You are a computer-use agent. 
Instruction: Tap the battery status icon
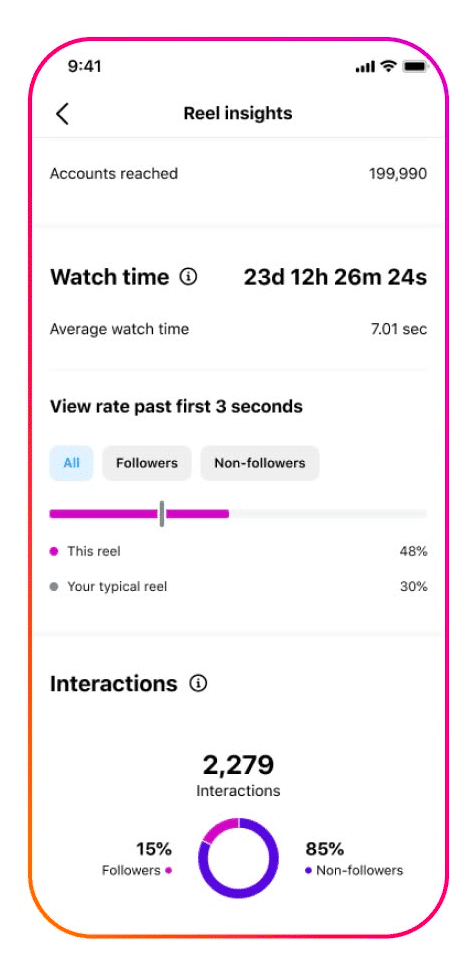coord(415,66)
